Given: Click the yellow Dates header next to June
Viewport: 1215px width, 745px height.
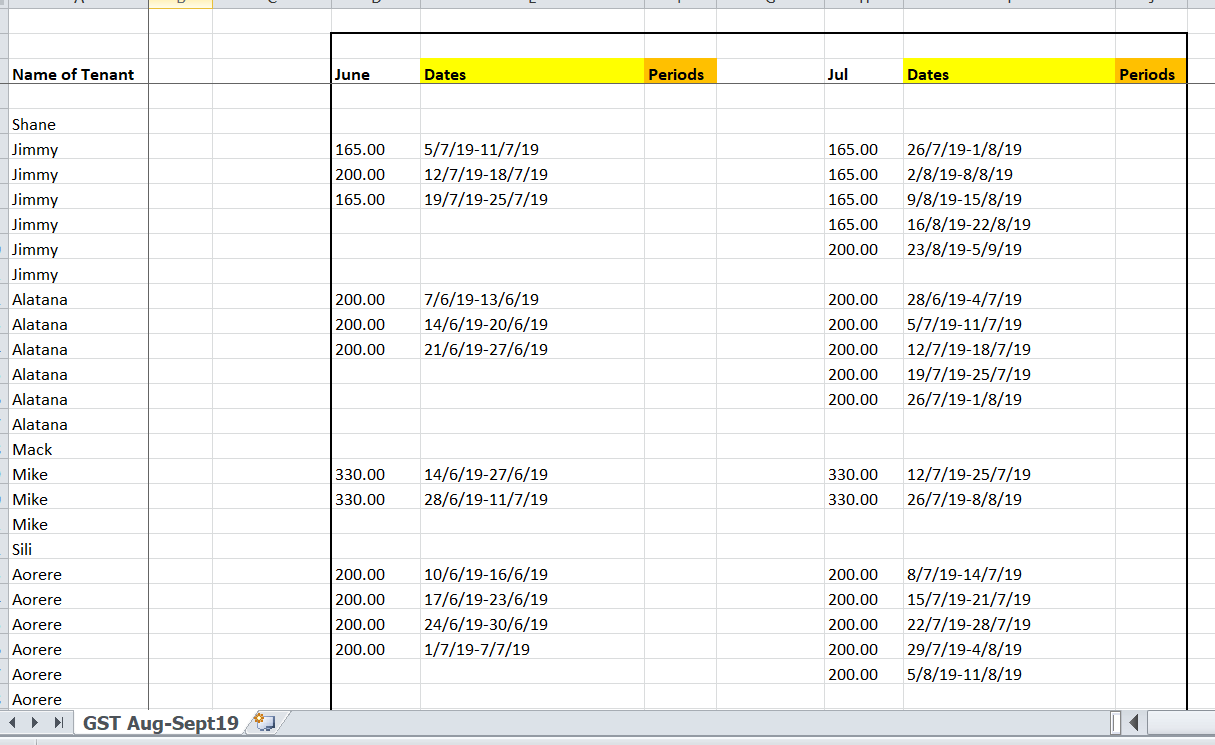Looking at the screenshot, I should point(532,71).
